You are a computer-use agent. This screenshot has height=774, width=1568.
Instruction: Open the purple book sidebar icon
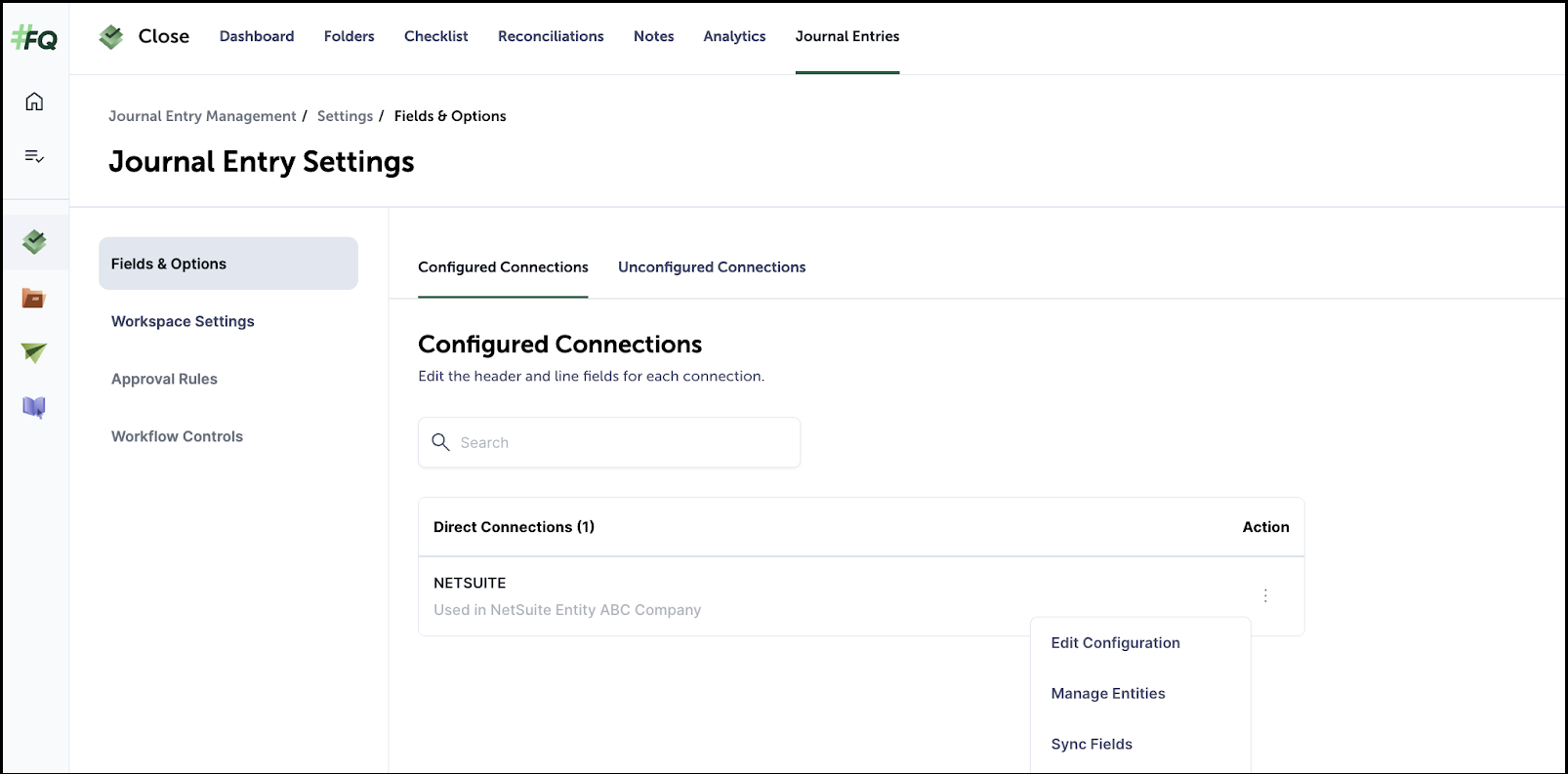pyautogui.click(x=34, y=407)
